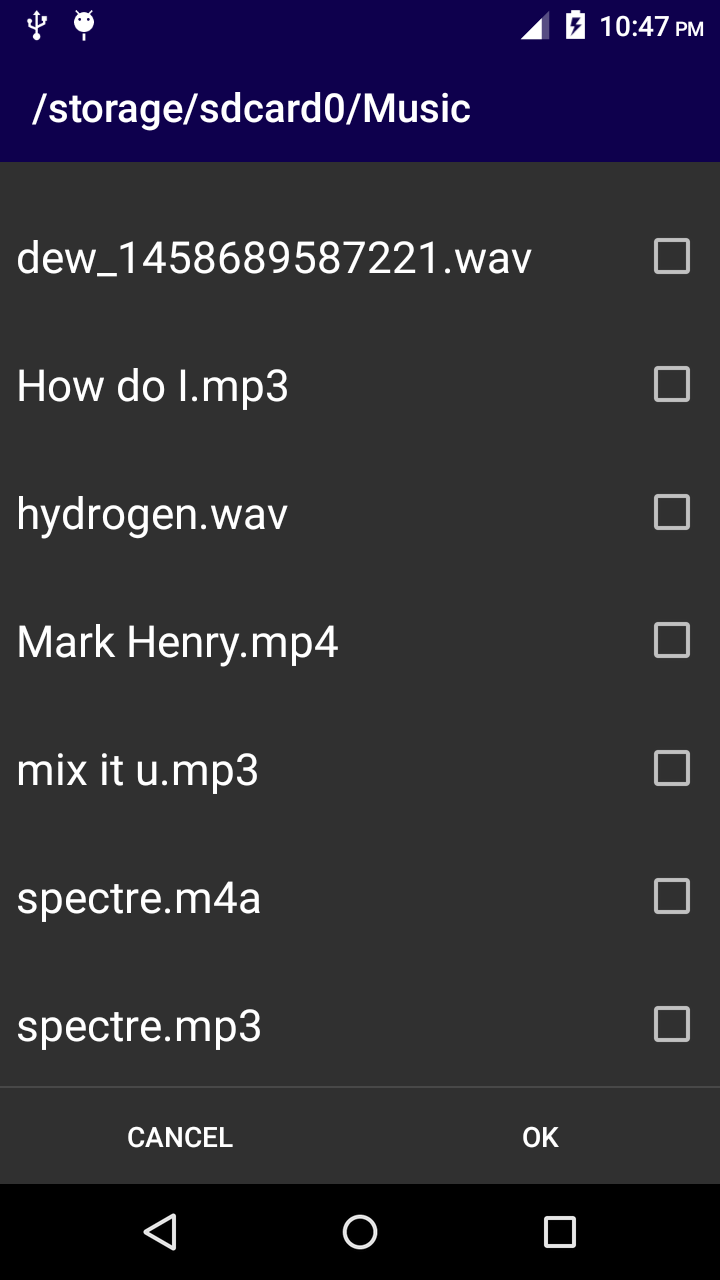Tap the Android debug icon in status bar
Viewport: 720px width, 1280px height.
pos(84,25)
